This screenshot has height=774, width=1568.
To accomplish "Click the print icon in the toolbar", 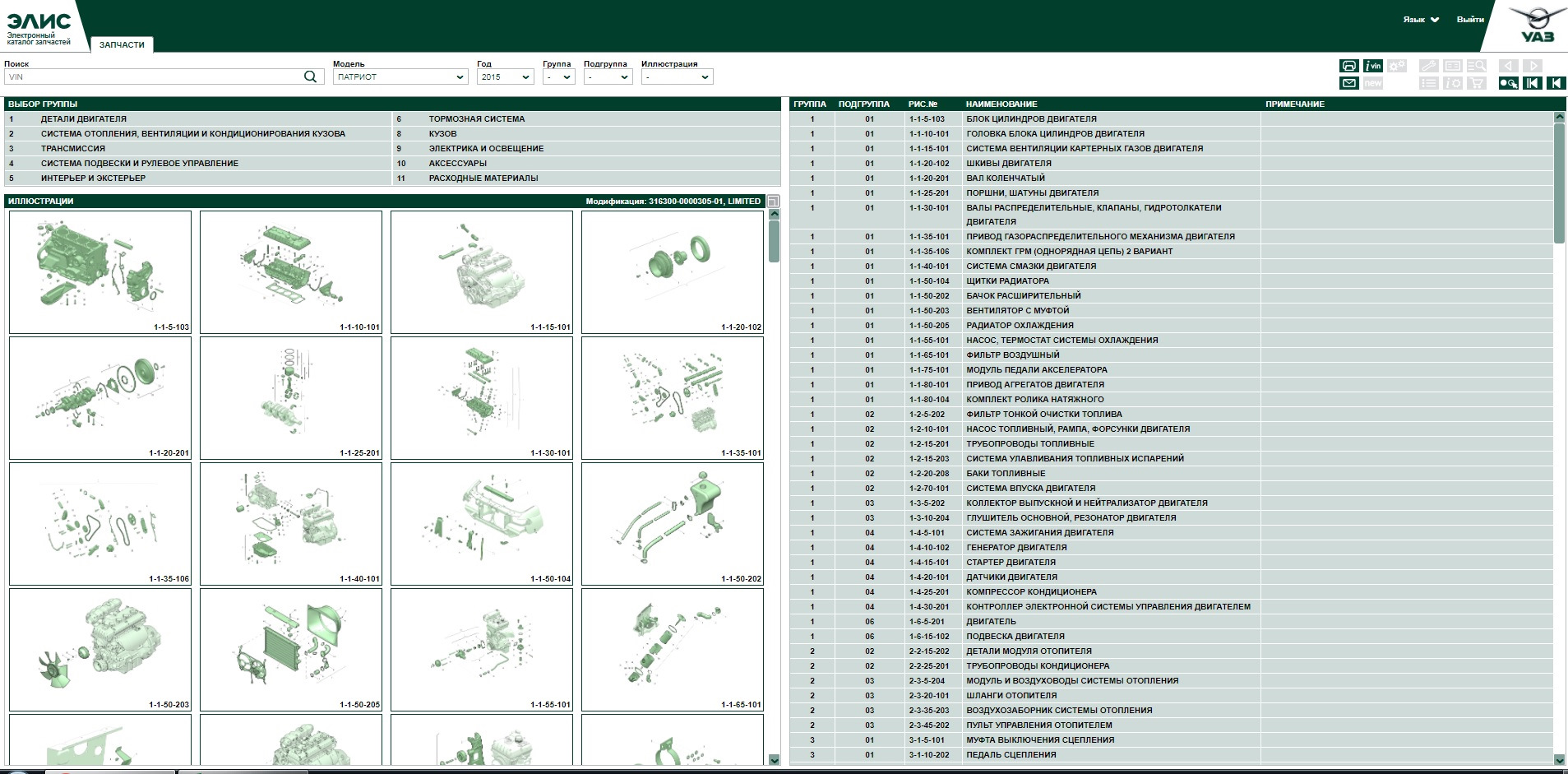I will pyautogui.click(x=1348, y=66).
